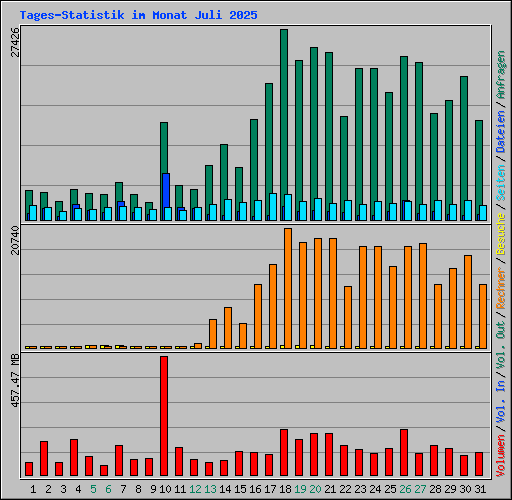The image size is (512, 500).
Task: Click the tall red volume bar for day 10
Action: pyautogui.click(x=164, y=416)
